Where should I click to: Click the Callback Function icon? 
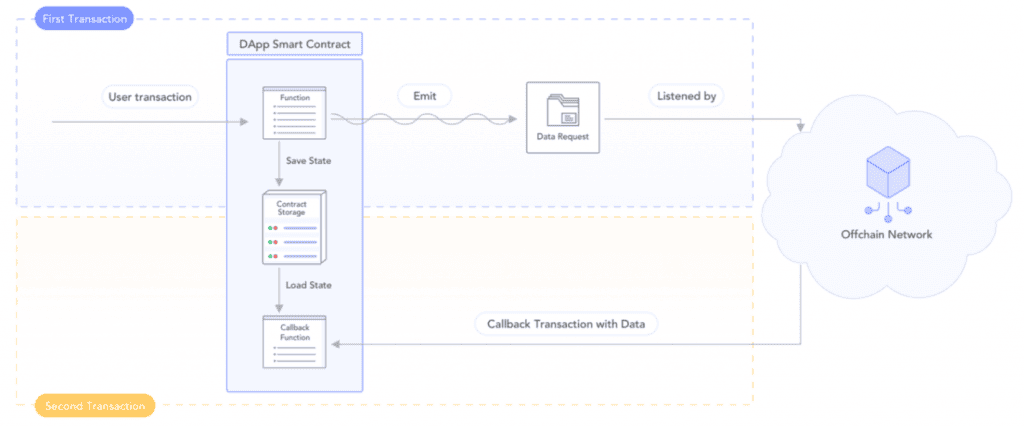pos(294,341)
